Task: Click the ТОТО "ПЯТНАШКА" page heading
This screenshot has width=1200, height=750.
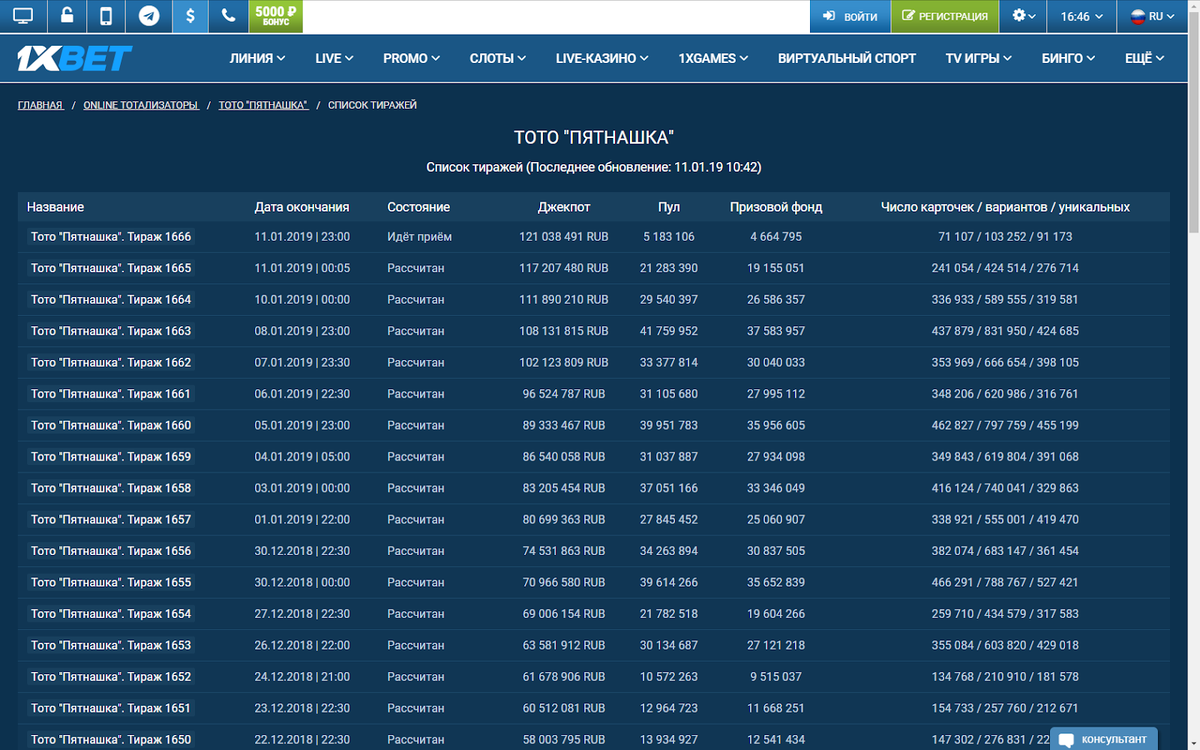Action: [594, 138]
